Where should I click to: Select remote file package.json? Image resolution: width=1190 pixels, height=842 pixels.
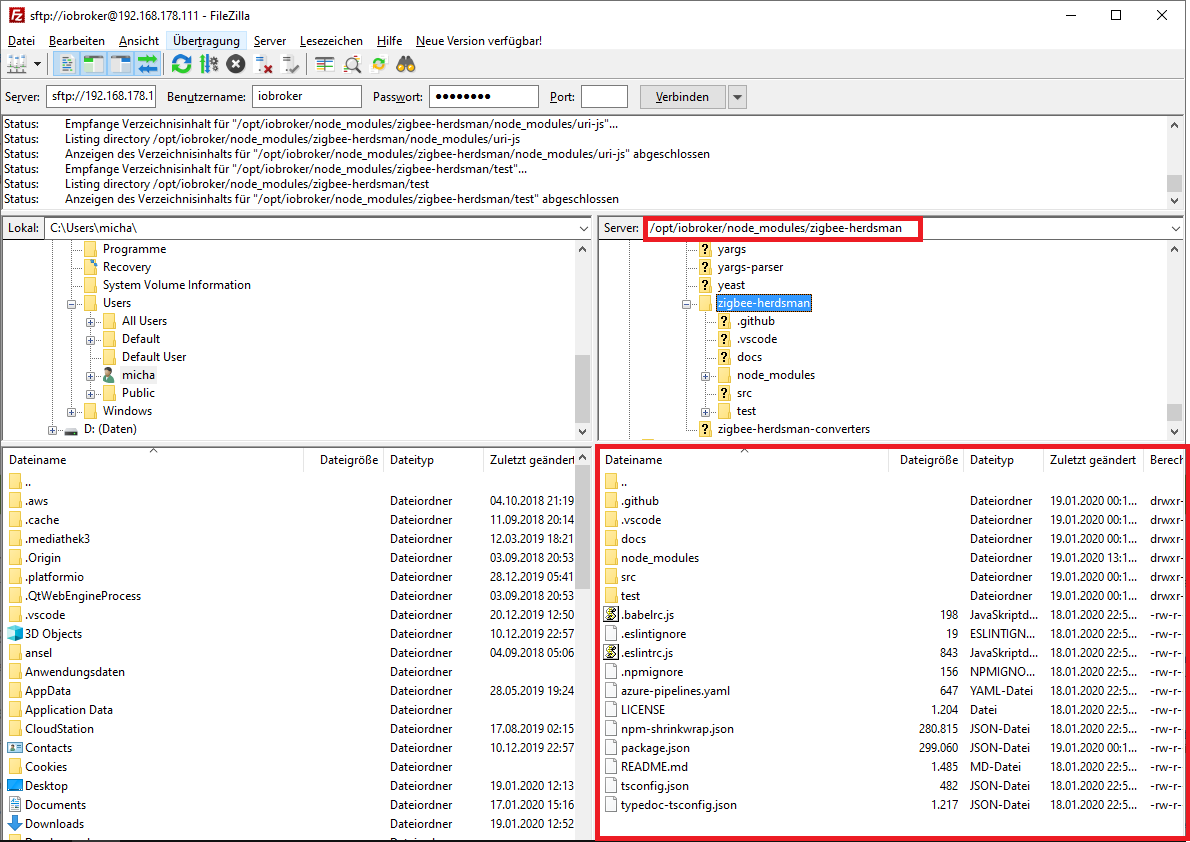point(655,748)
